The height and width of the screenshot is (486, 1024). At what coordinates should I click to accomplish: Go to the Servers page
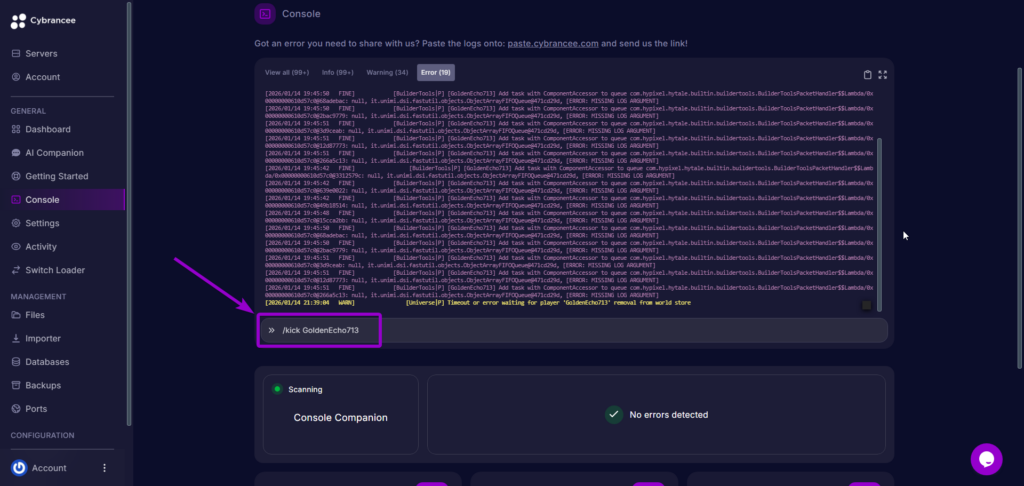pos(41,53)
